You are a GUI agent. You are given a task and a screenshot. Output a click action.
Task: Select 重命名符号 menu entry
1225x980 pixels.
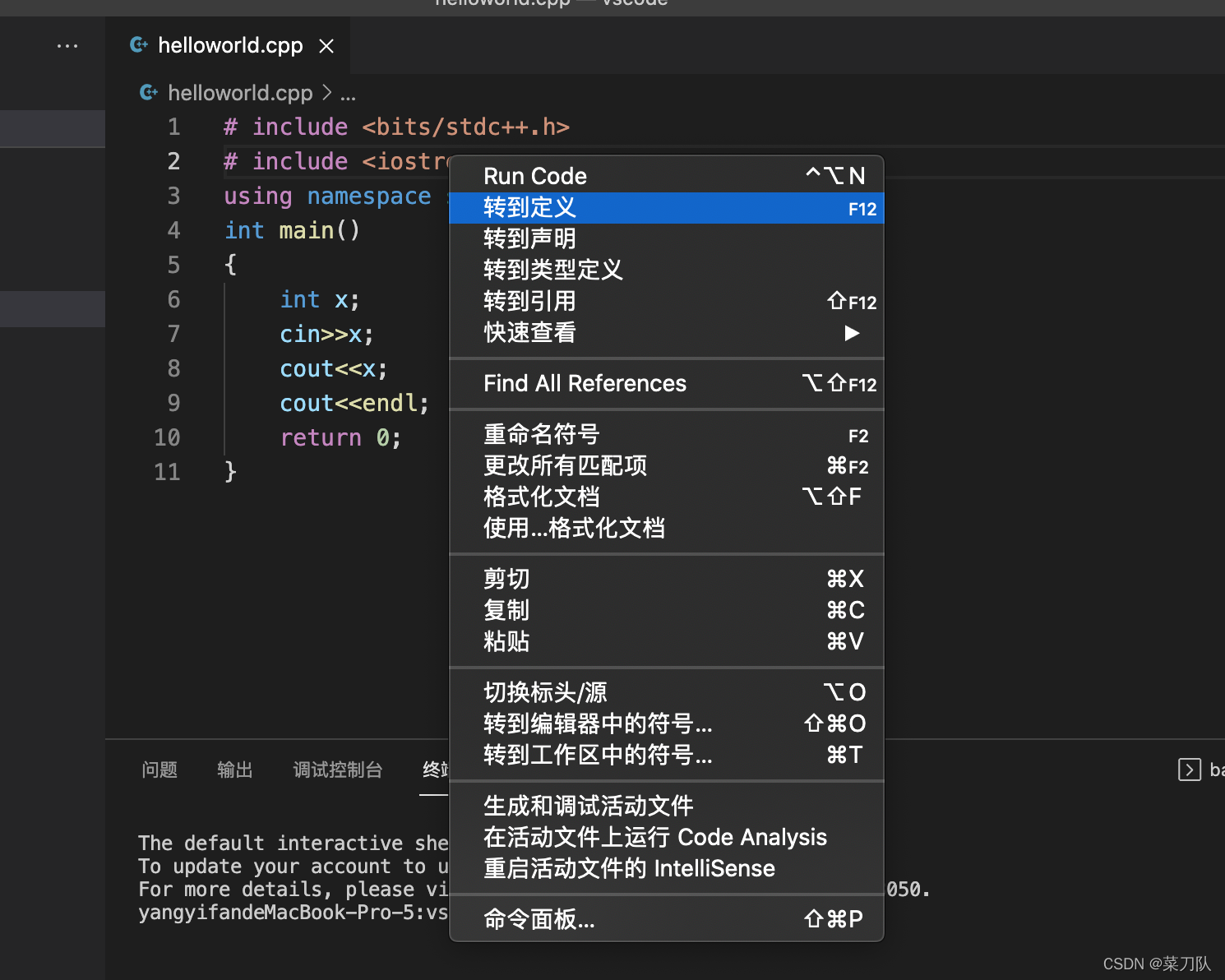[667, 435]
